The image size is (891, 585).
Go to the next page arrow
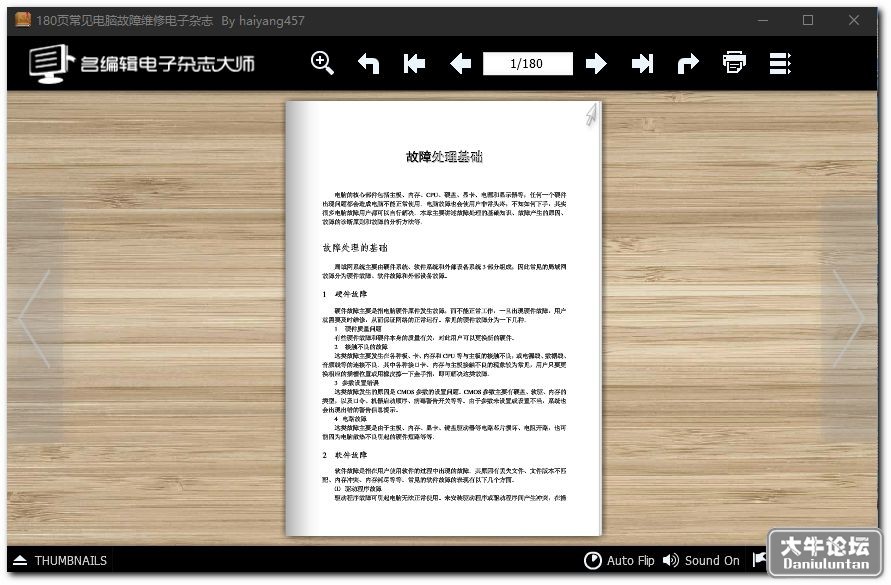coord(596,63)
